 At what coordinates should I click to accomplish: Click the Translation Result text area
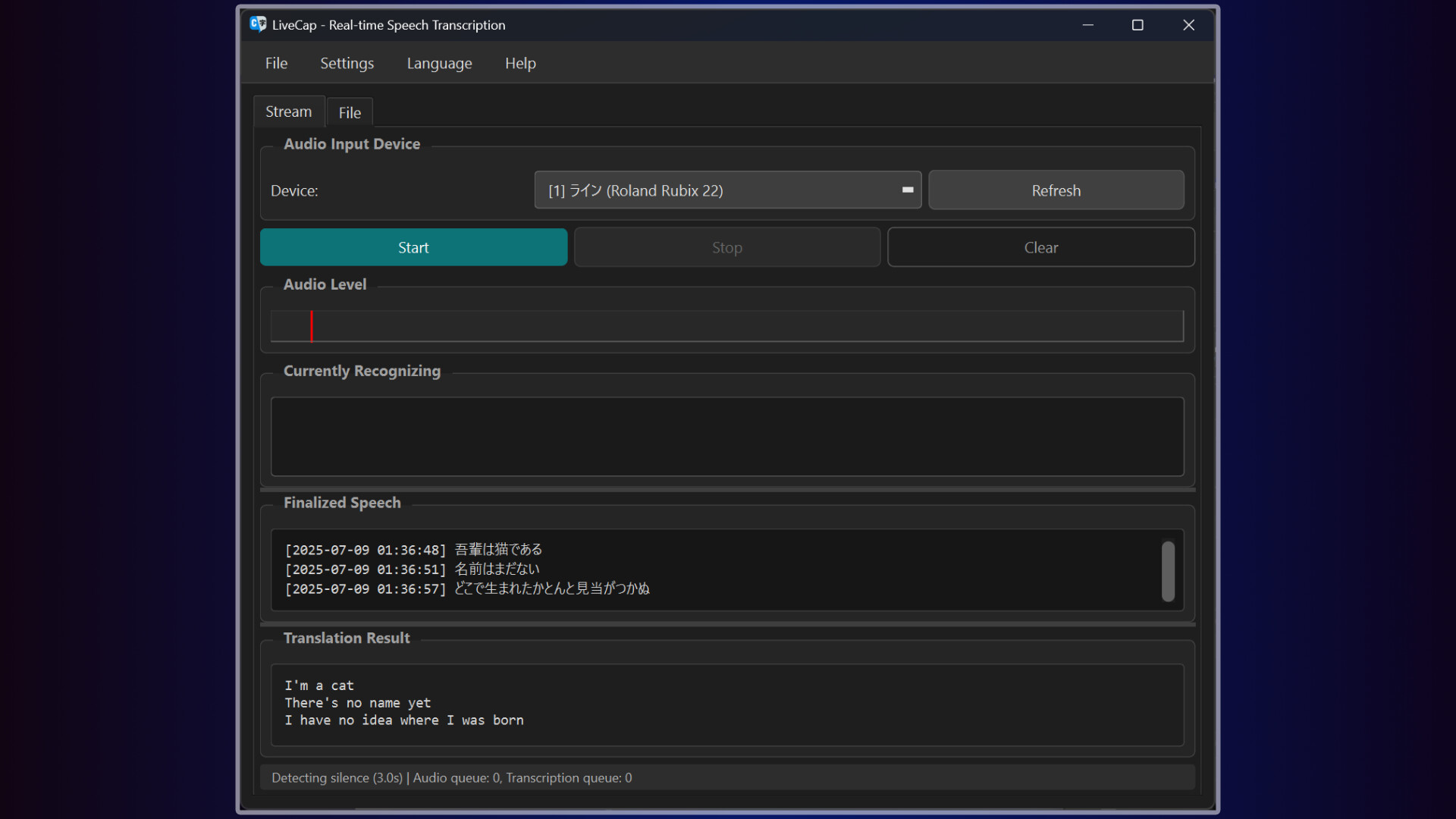726,704
